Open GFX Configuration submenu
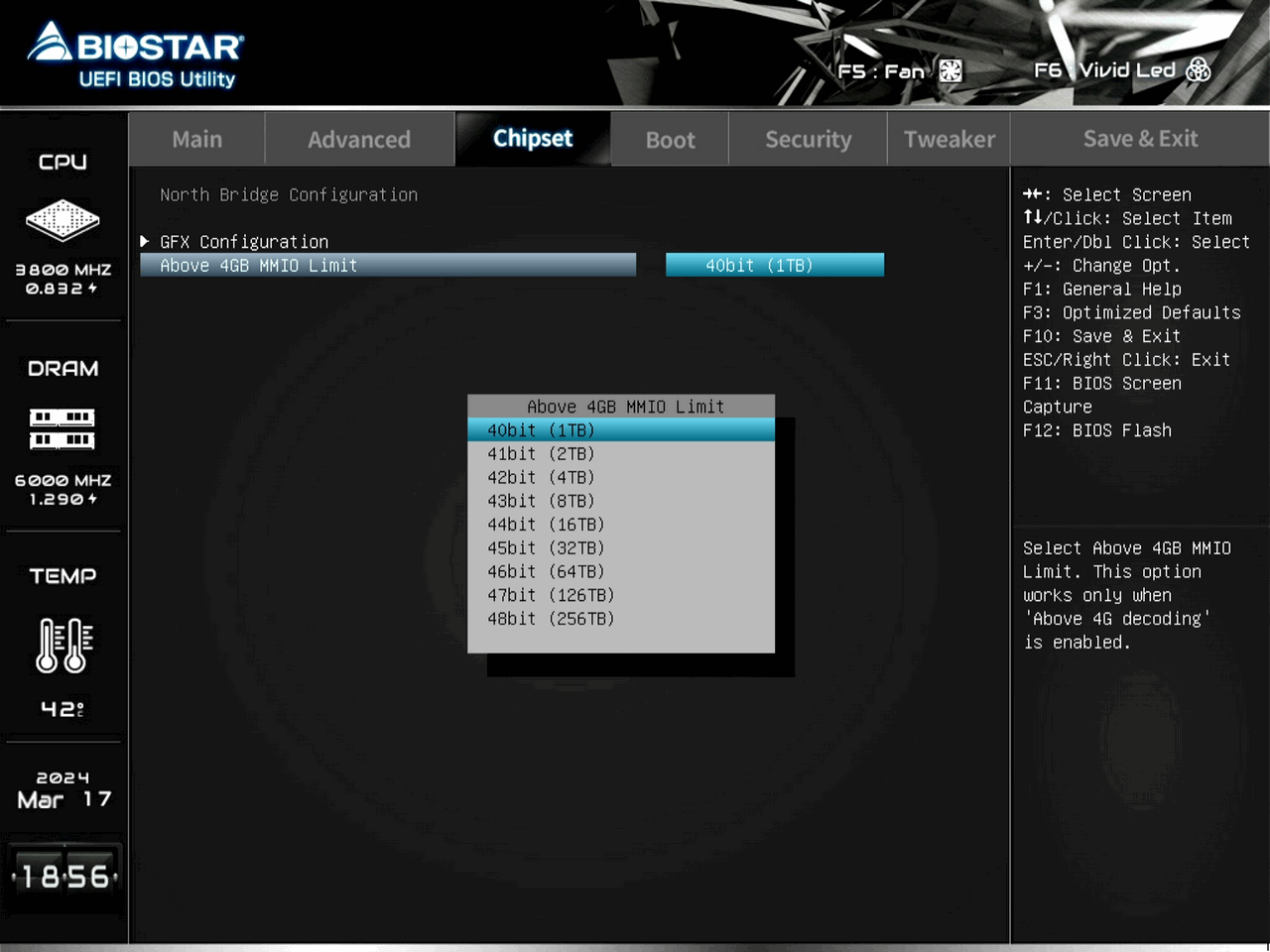The width and height of the screenshot is (1270, 952). click(x=244, y=242)
